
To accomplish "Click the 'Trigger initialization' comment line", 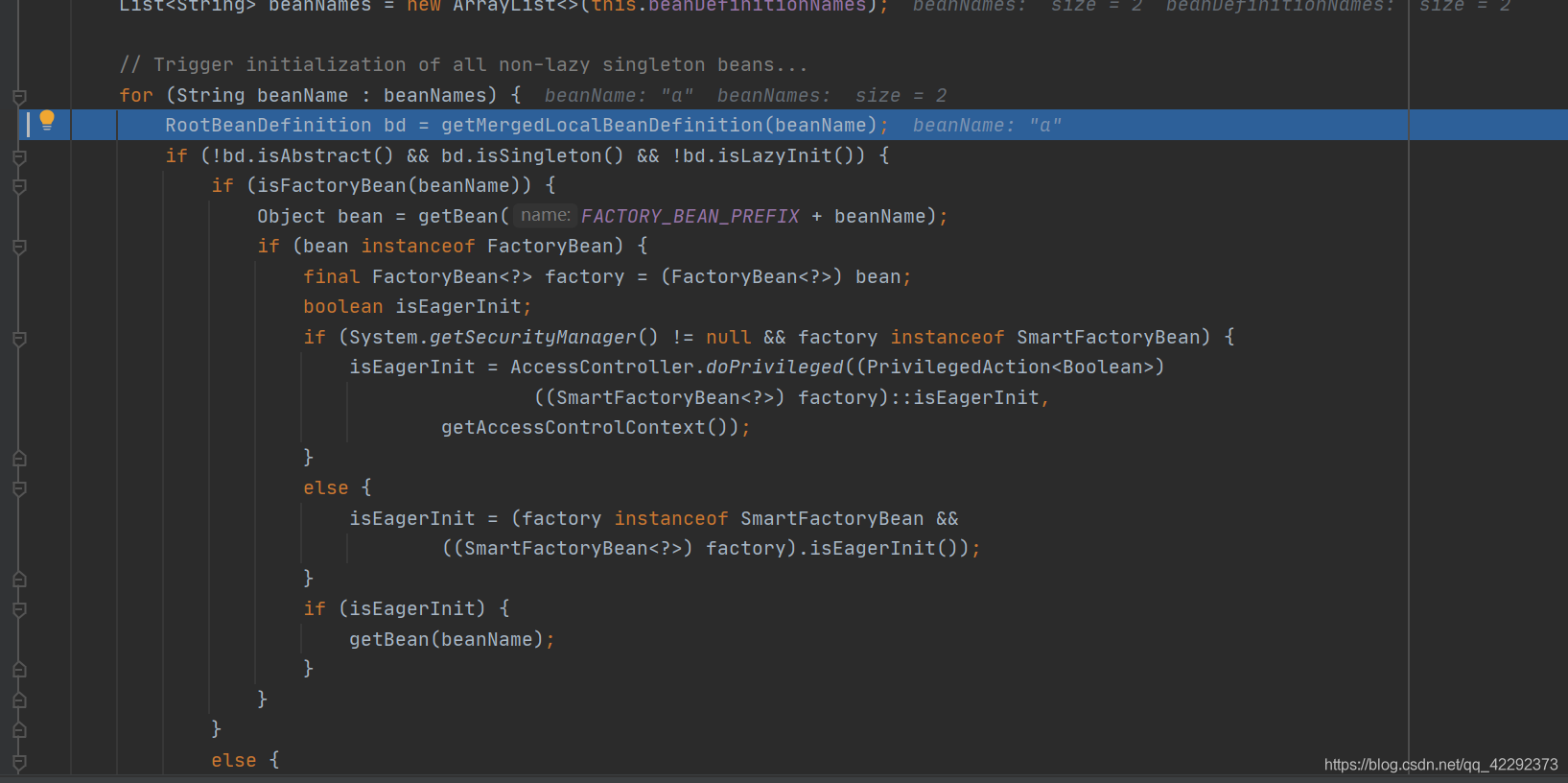I will [463, 65].
